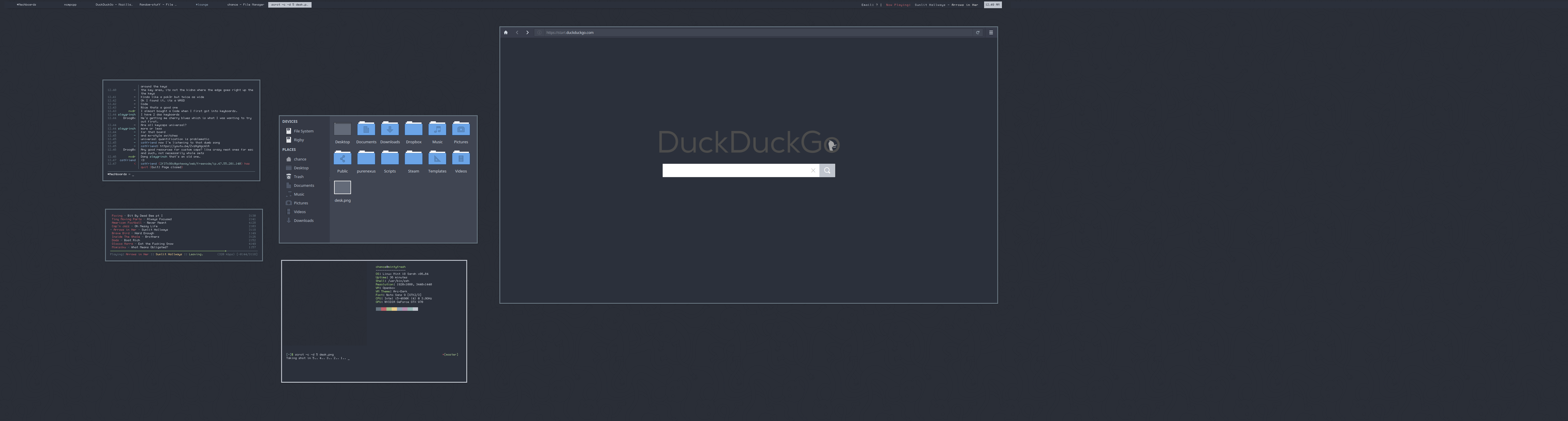
Task: Click the browser Home icon
Action: [x=506, y=33]
